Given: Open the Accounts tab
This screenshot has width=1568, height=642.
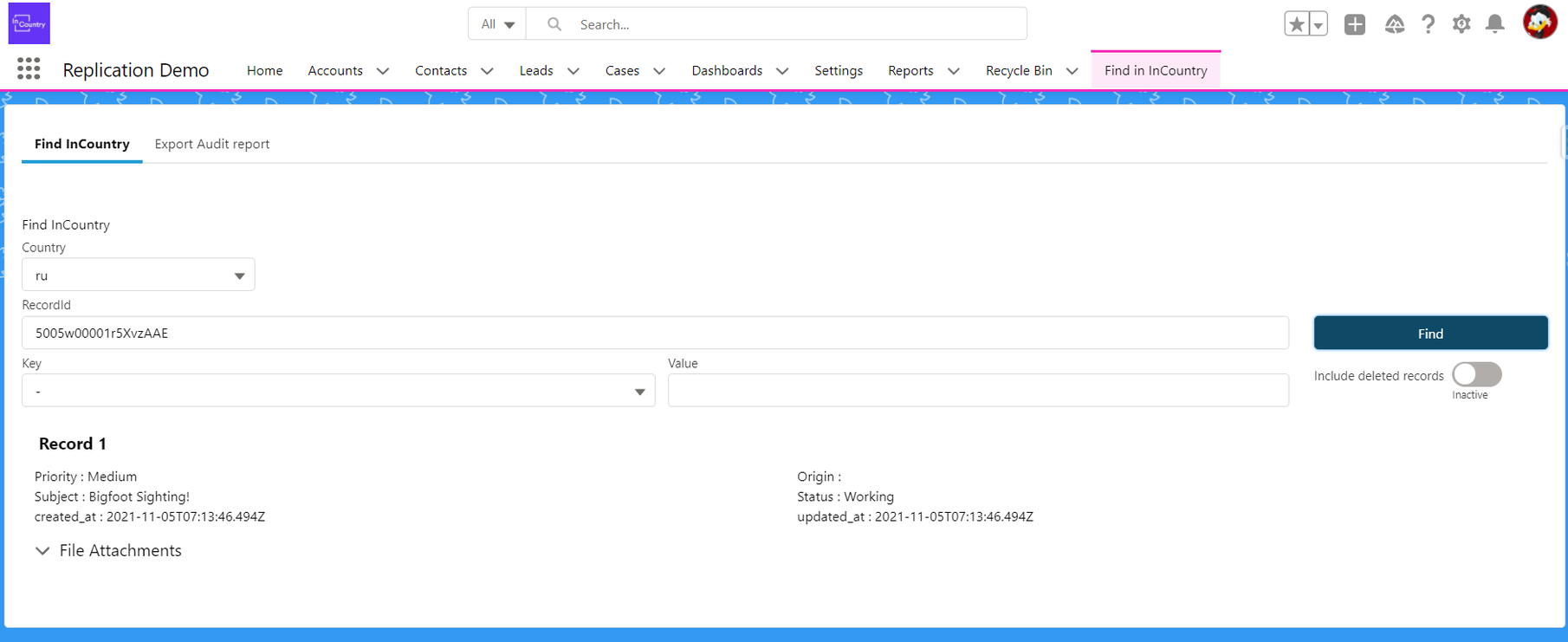Looking at the screenshot, I should click(335, 70).
